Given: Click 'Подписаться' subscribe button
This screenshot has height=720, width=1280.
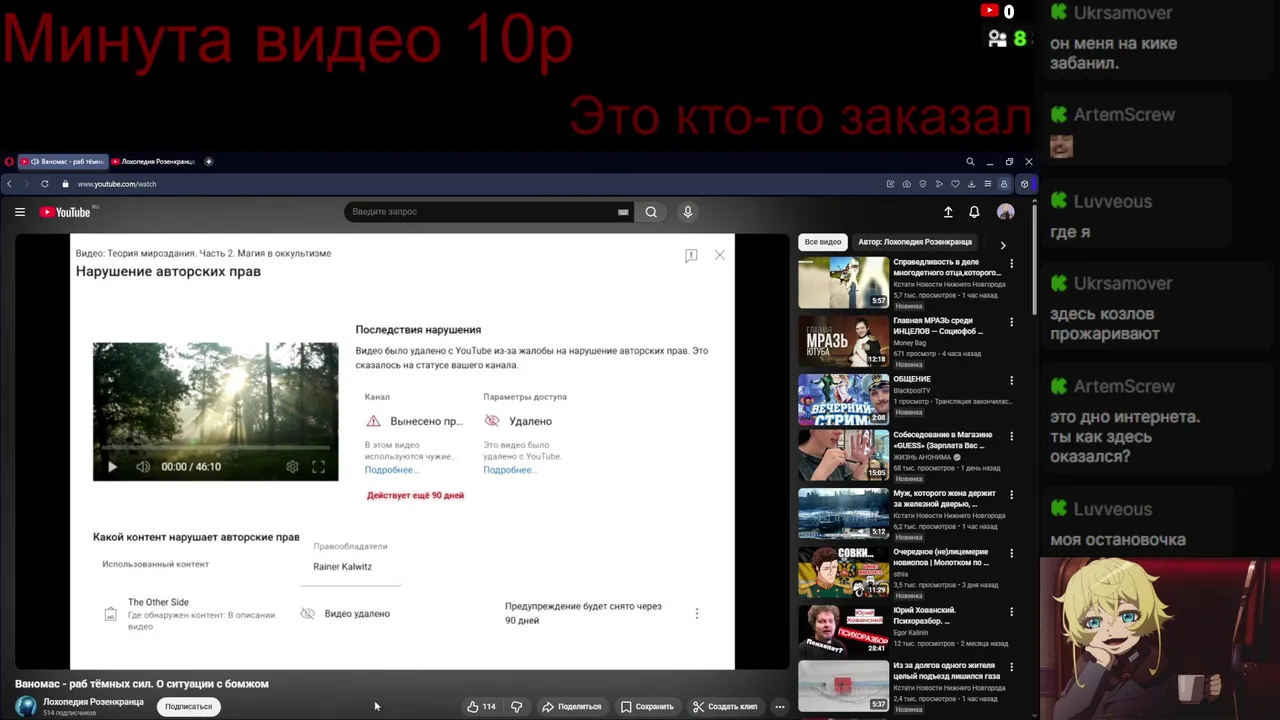Looking at the screenshot, I should point(189,707).
